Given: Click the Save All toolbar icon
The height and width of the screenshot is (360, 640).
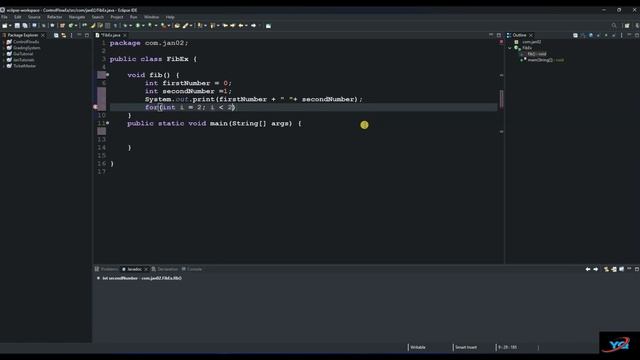Looking at the screenshot, I should pyautogui.click(x=24, y=26).
